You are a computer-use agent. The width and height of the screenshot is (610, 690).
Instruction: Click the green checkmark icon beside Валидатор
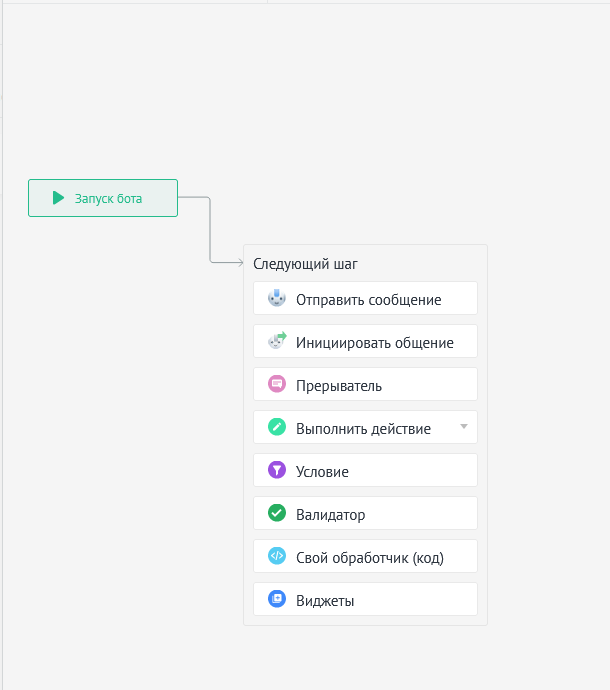[277, 513]
